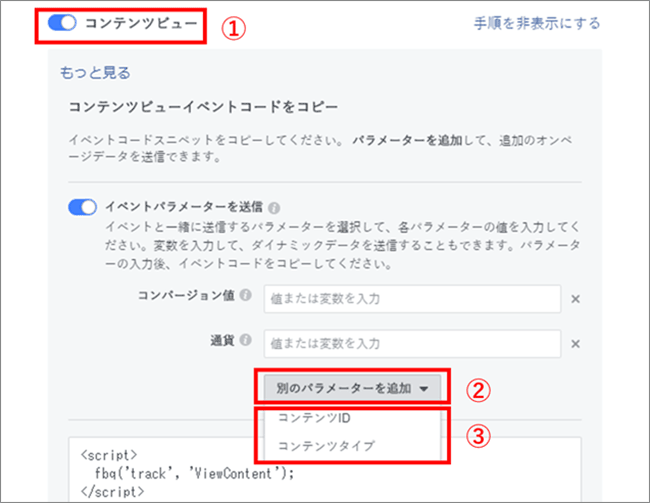The height and width of the screenshot is (503, 650).
Task: Focus the 通貨 input field
Action: coord(411,344)
